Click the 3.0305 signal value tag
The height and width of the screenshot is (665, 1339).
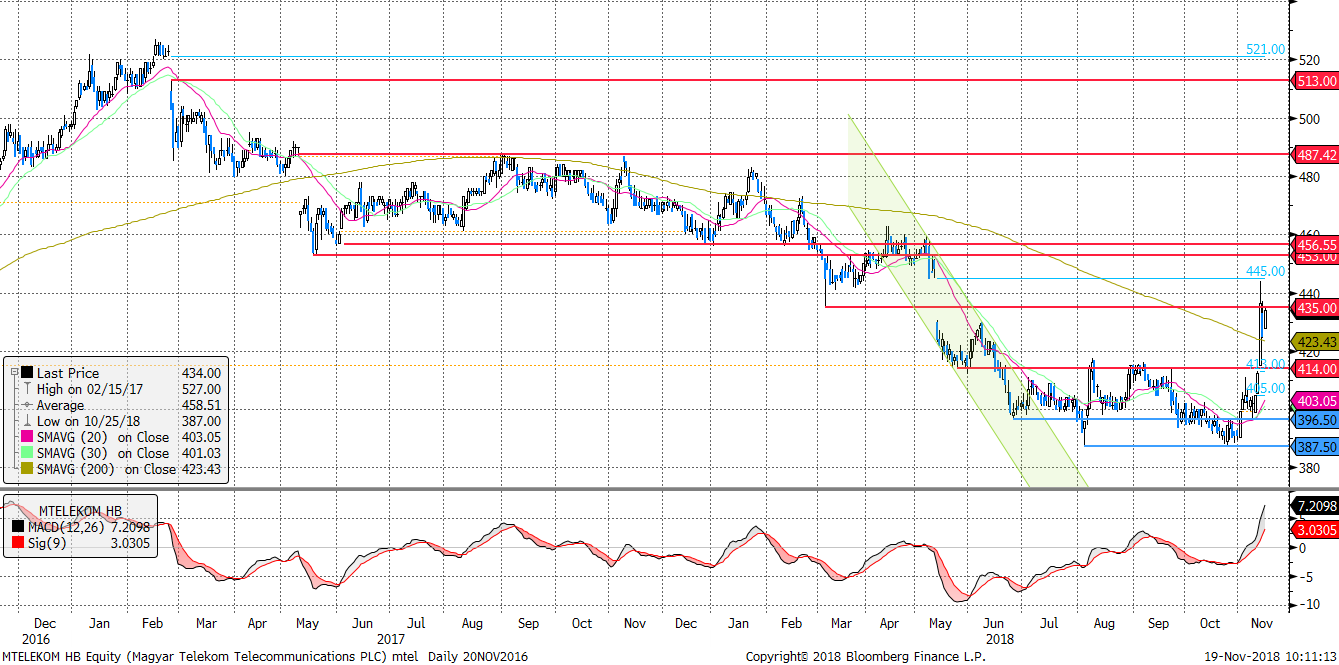[1315, 530]
